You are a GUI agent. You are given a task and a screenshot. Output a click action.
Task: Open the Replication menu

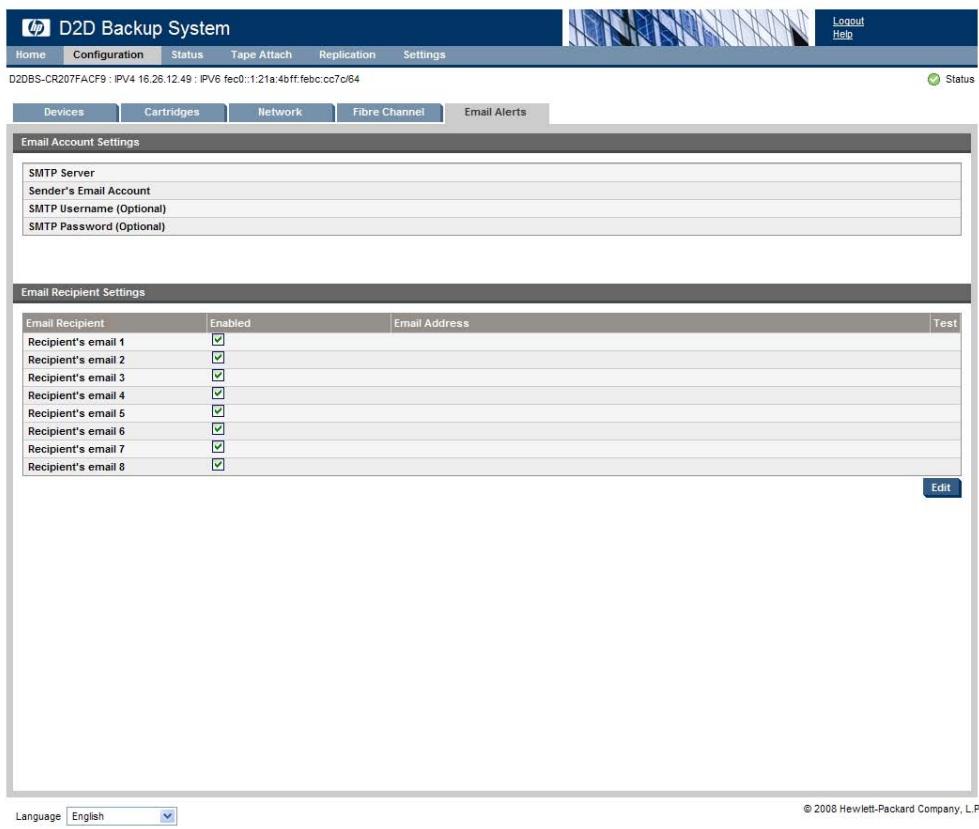tap(347, 55)
